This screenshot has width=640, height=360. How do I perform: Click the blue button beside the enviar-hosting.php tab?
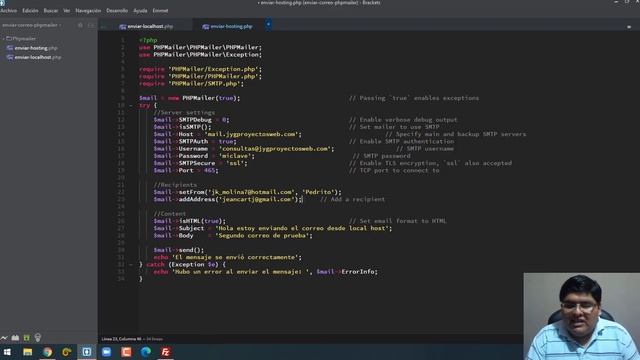coord(268,24)
